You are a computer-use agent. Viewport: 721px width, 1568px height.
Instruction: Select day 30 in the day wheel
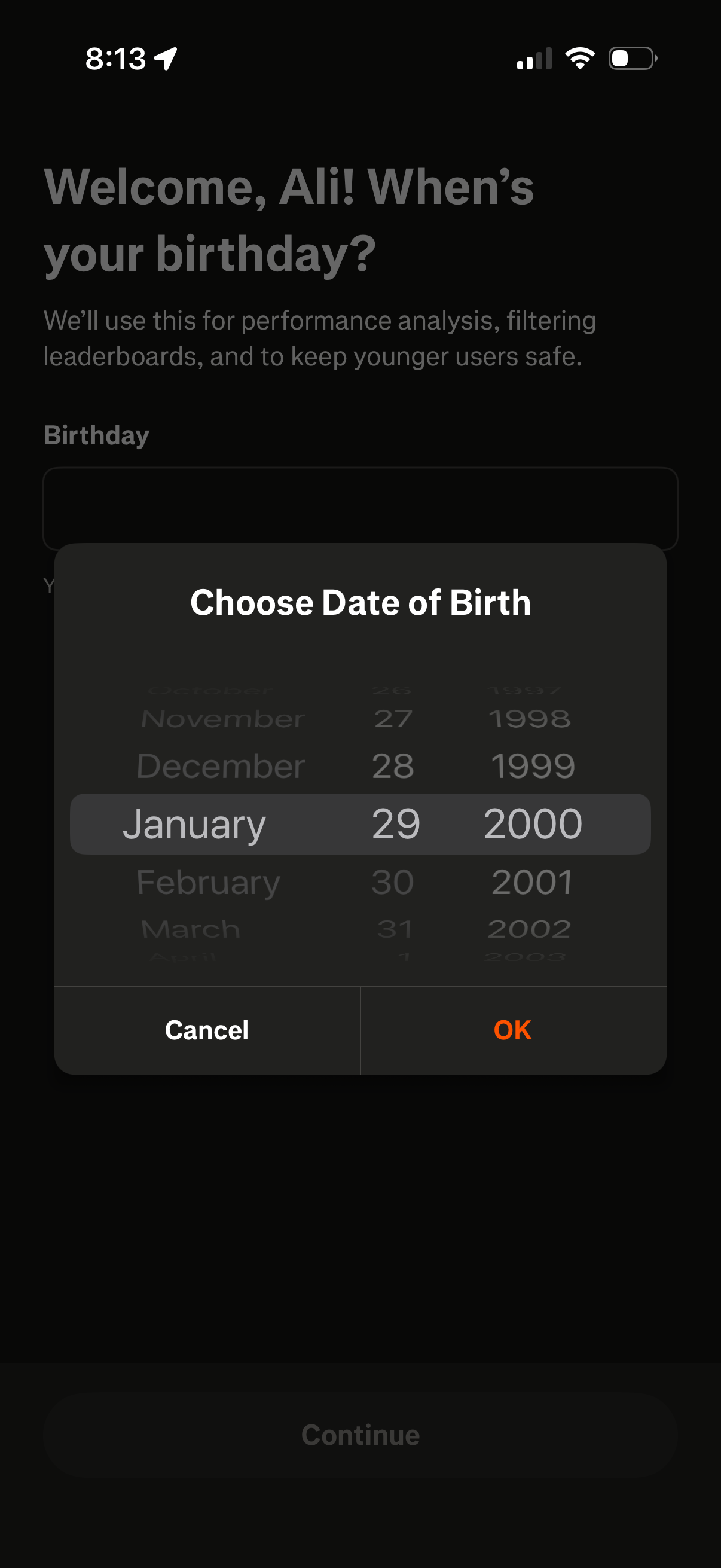(393, 882)
